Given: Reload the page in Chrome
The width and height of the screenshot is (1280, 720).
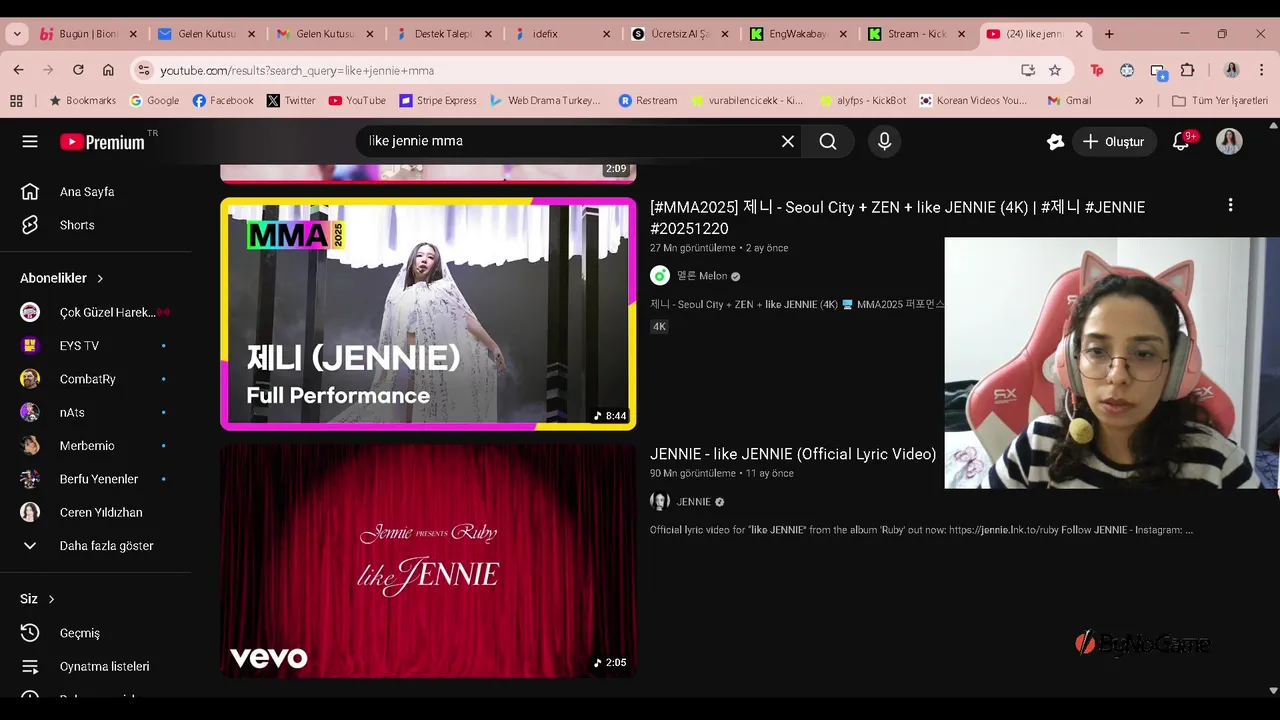Looking at the screenshot, I should point(78,70).
